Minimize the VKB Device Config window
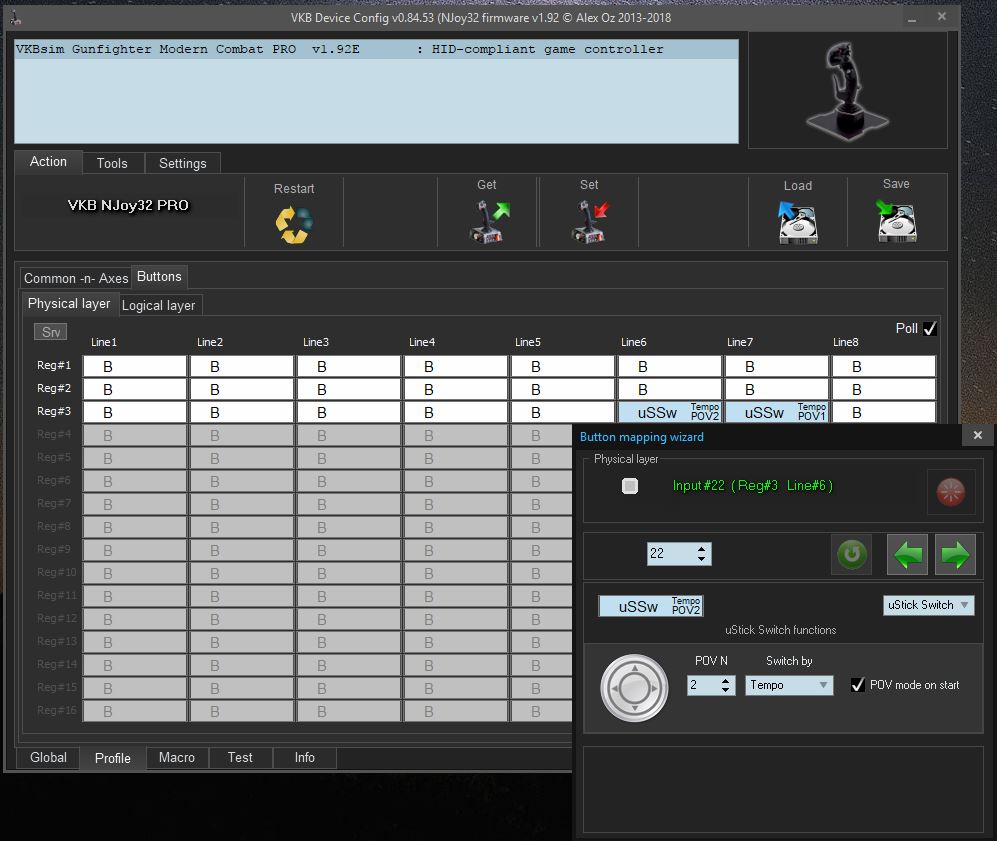 912,18
